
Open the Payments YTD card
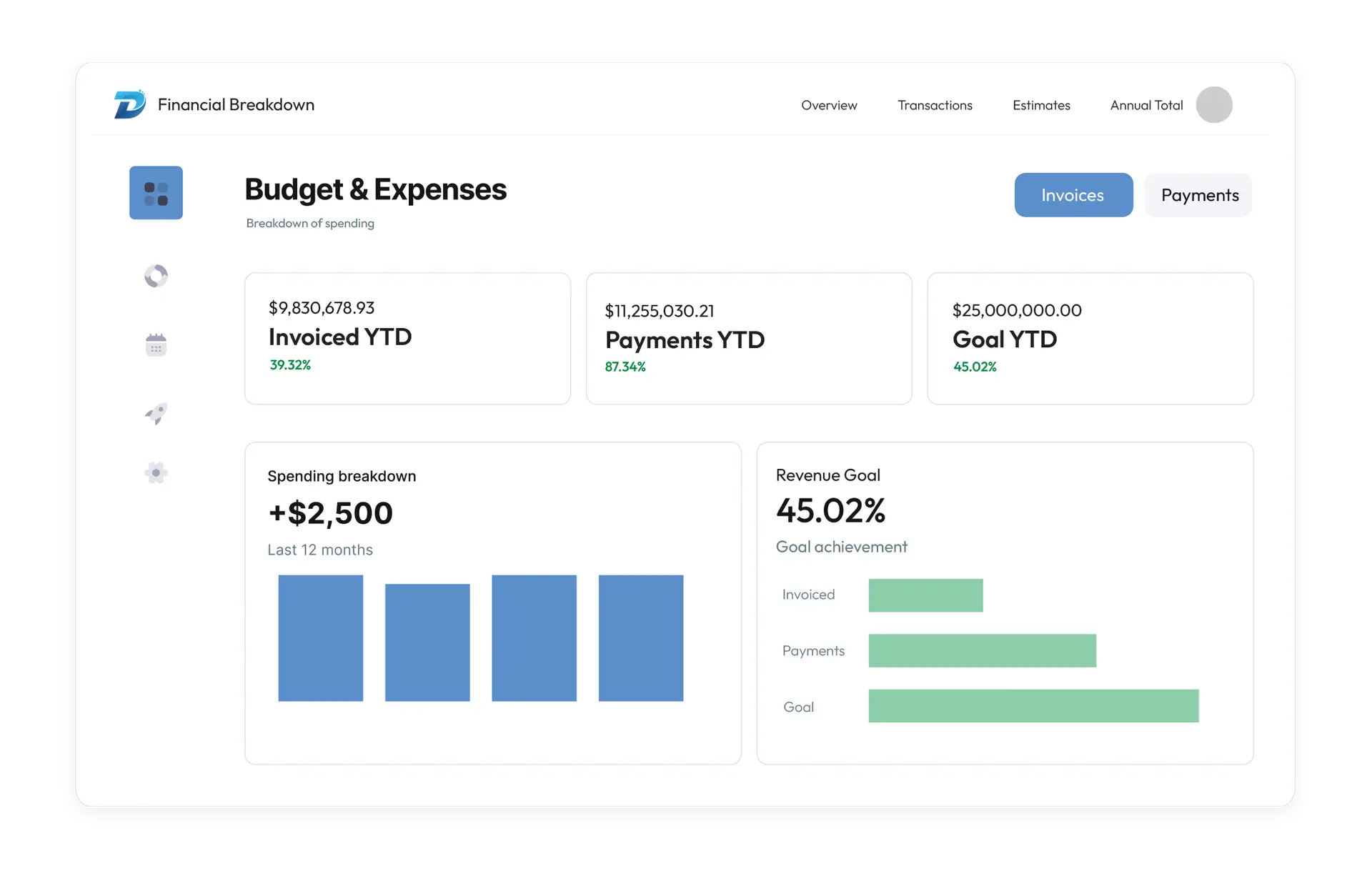click(x=748, y=338)
